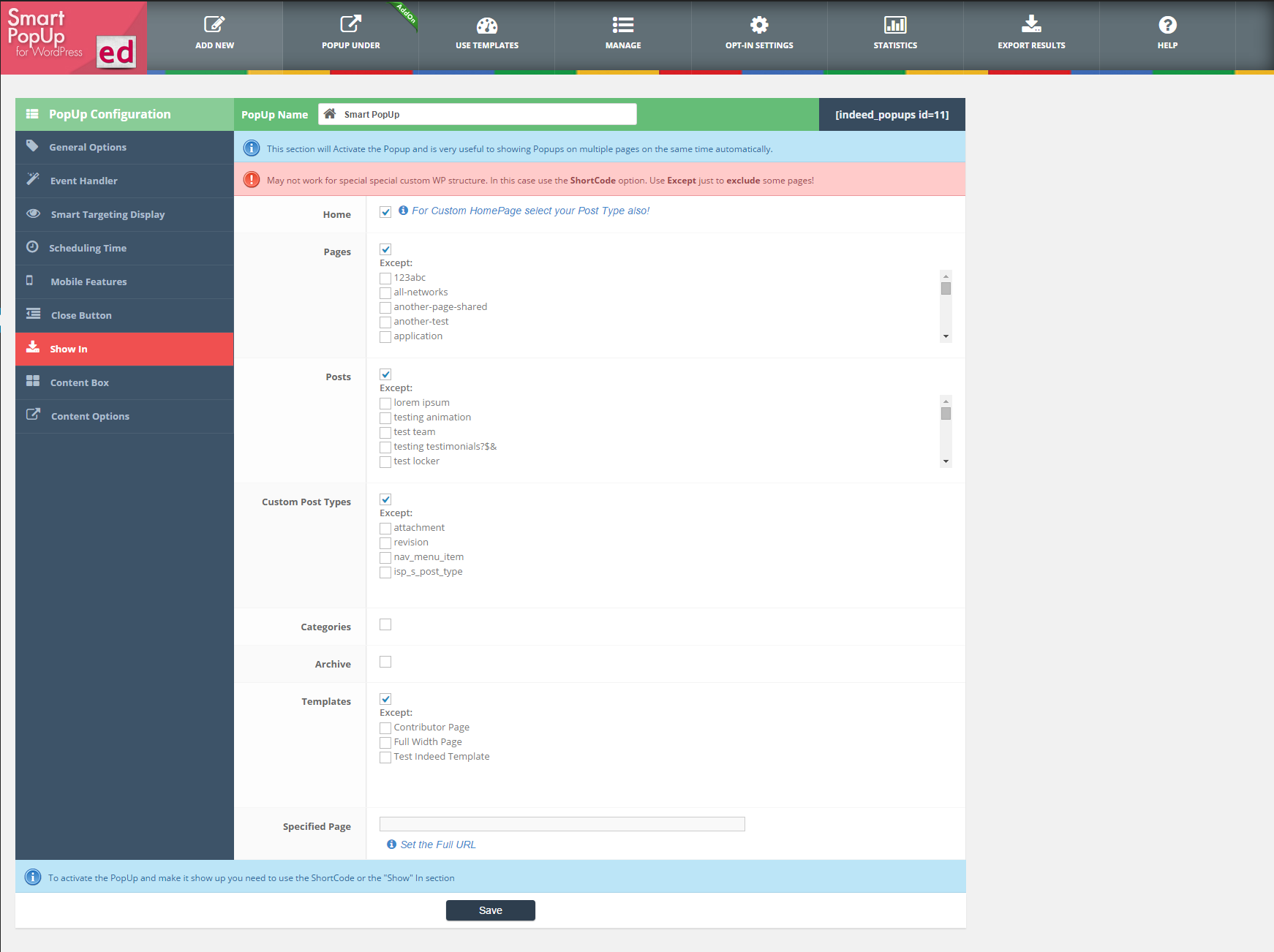Click the down arrow of Posts exception list

pos(946,461)
